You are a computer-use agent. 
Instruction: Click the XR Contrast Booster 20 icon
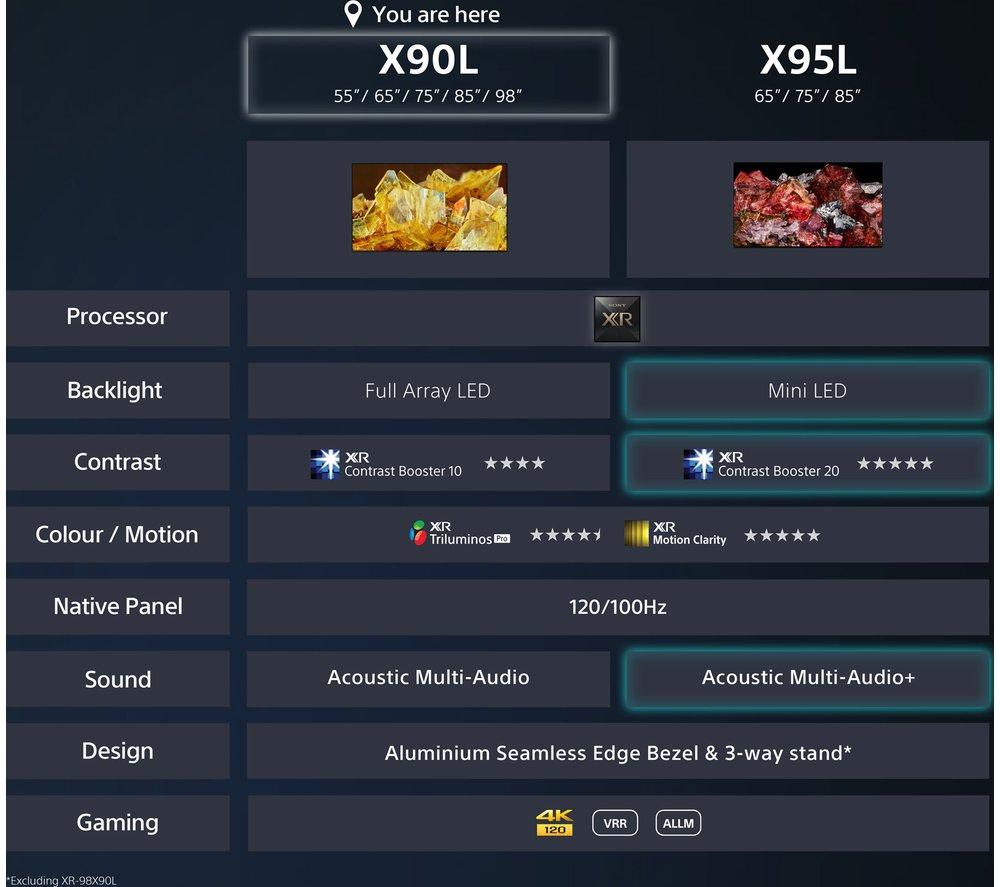pos(698,464)
